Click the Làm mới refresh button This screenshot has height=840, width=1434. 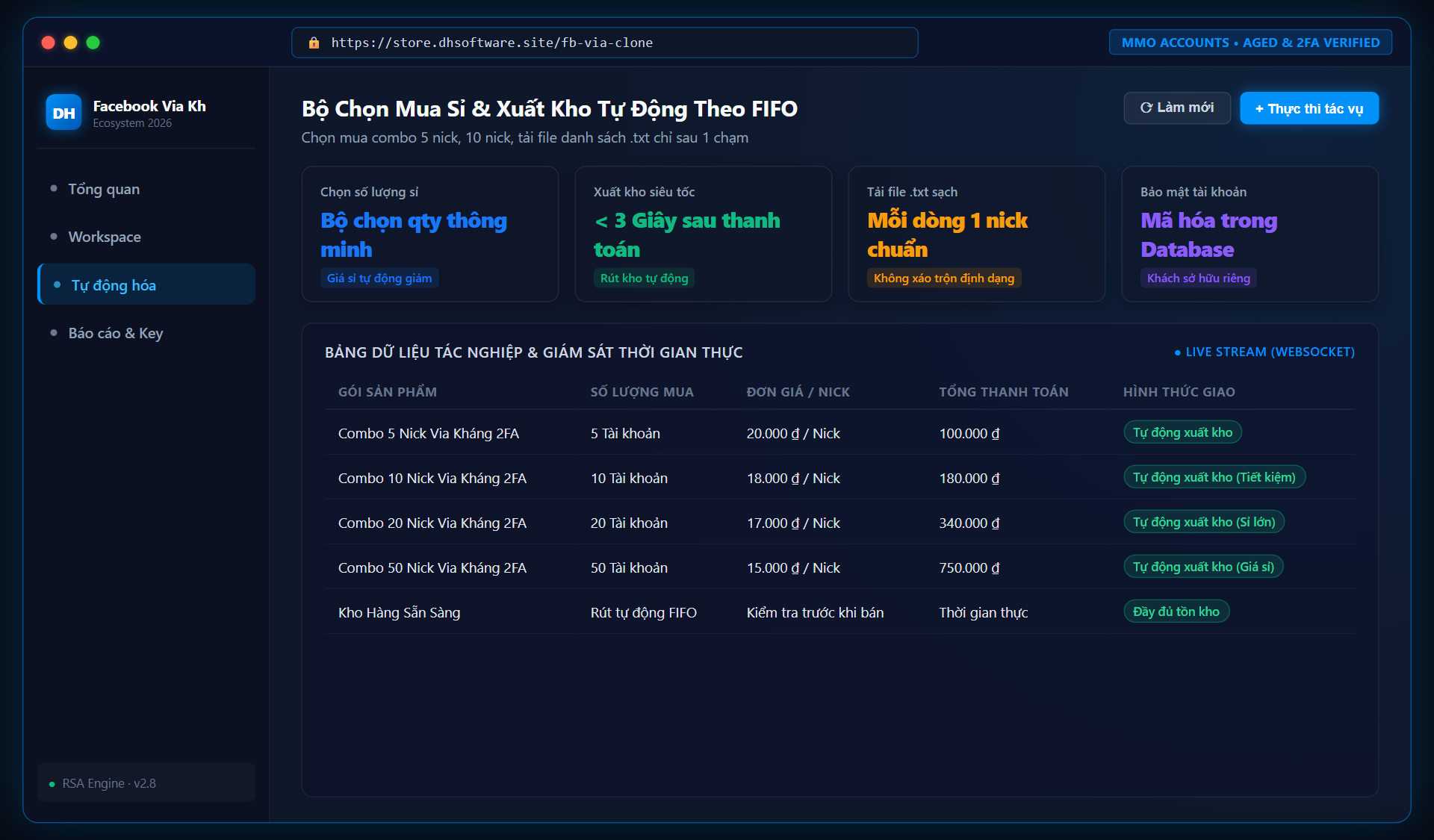(x=1176, y=108)
